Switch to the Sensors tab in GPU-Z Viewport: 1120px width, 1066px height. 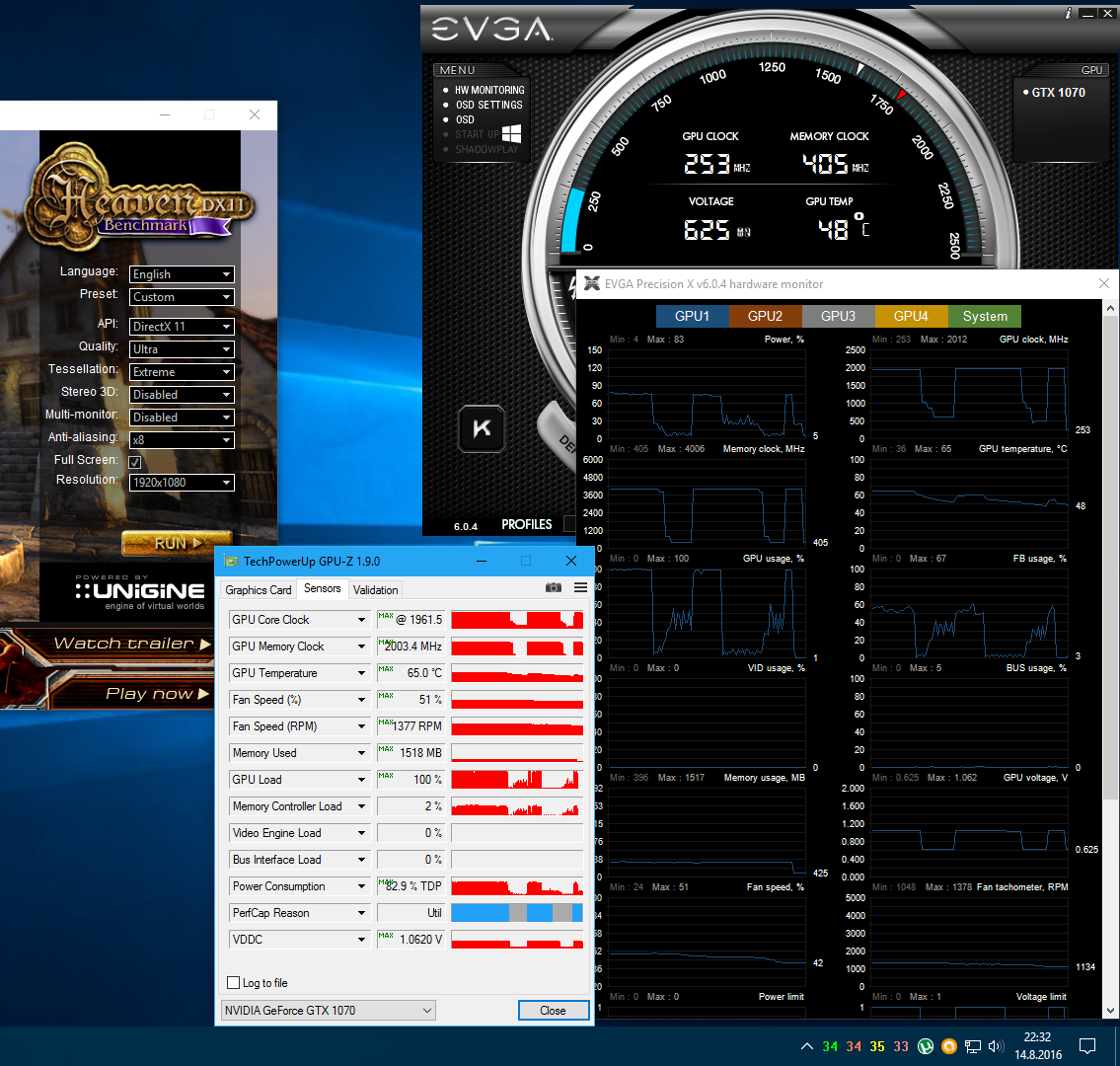(322, 588)
